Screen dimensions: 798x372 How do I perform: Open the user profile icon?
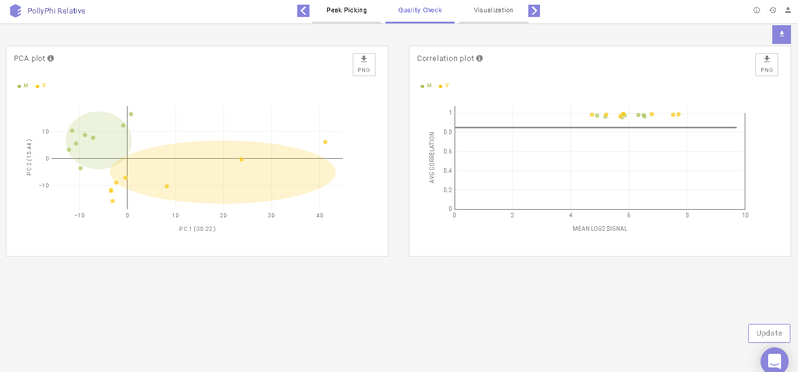(788, 10)
